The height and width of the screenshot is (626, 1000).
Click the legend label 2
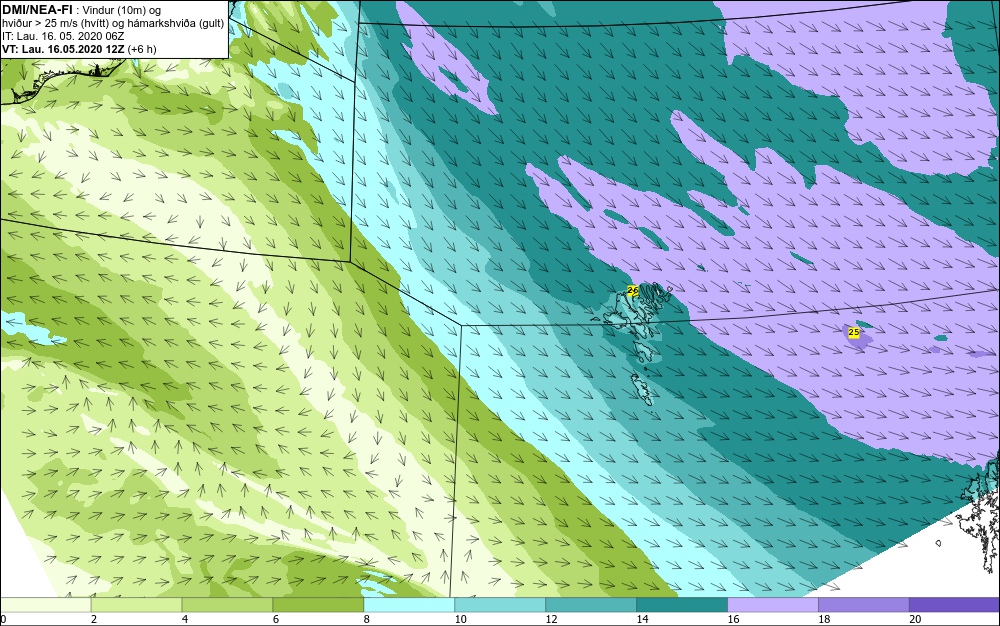click(94, 619)
